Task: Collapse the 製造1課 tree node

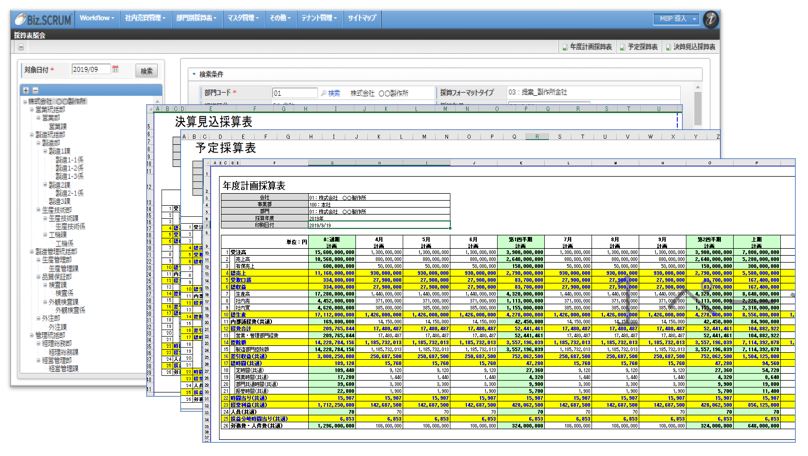Action: pos(45,151)
